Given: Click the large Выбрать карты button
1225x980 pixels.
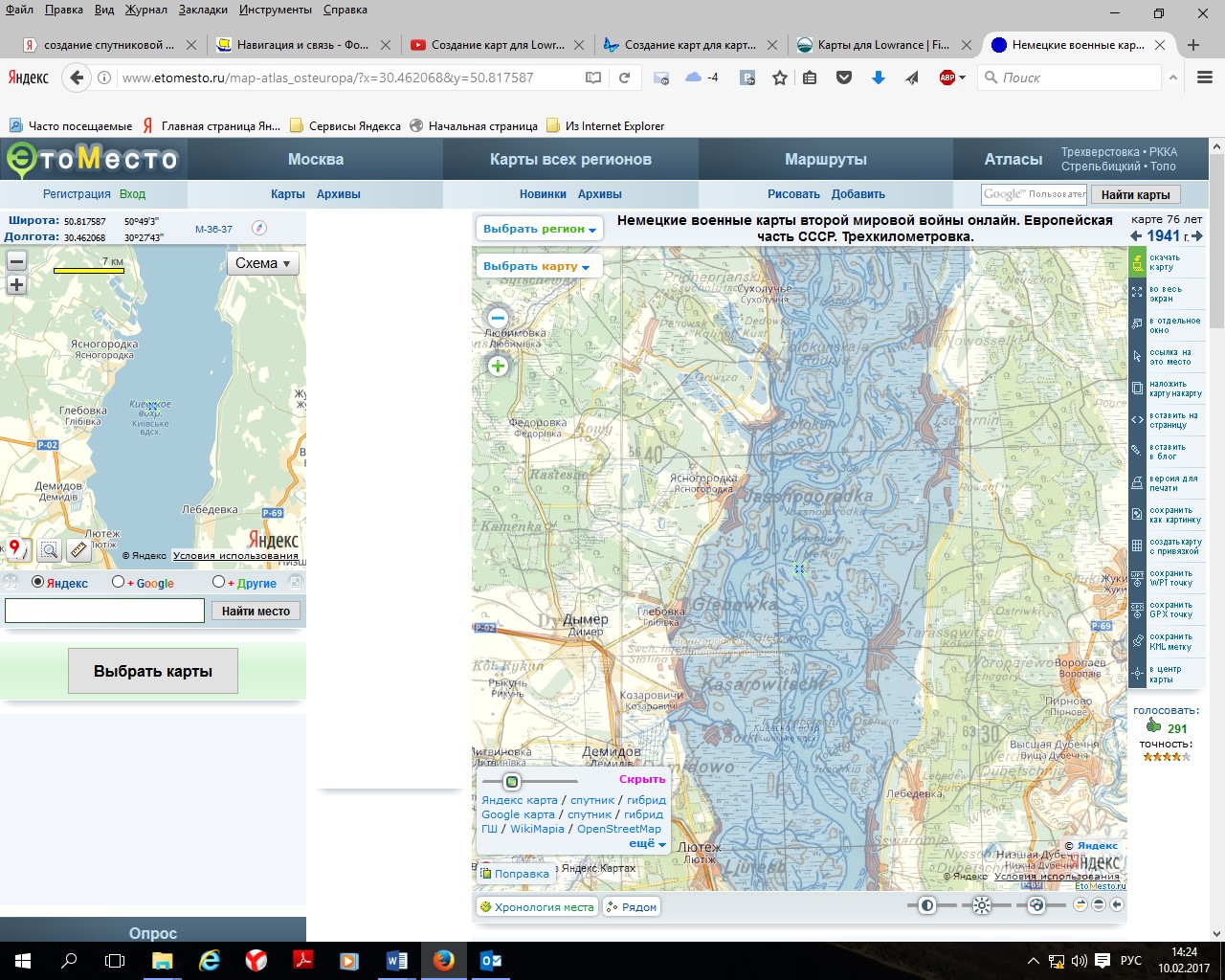Looking at the screenshot, I should pos(153,672).
